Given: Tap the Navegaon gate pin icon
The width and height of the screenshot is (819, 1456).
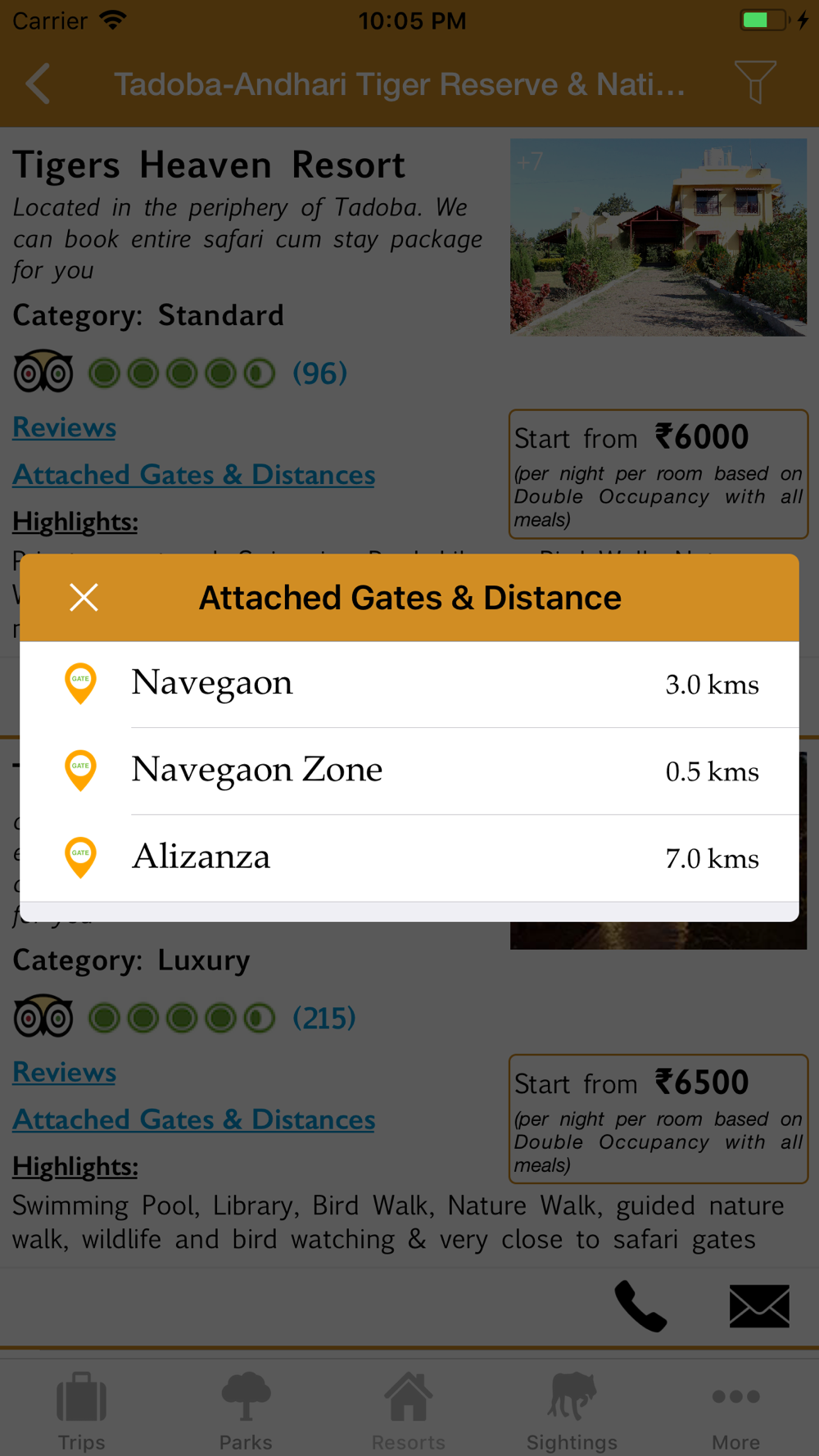Looking at the screenshot, I should pos(80,684).
